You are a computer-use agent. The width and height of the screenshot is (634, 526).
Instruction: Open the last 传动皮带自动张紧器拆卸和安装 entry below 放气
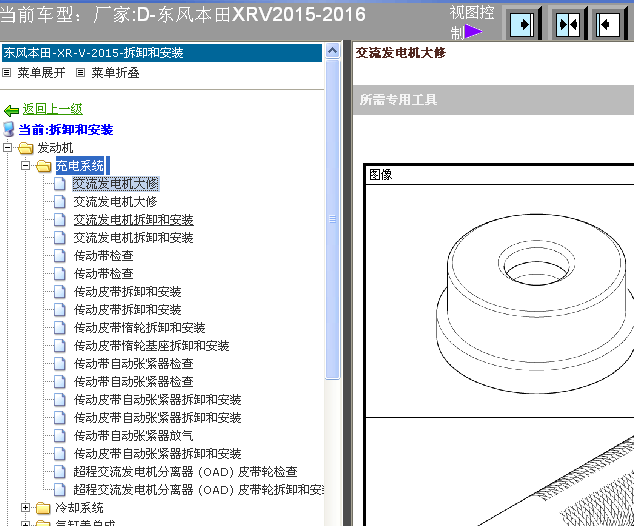pos(158,454)
